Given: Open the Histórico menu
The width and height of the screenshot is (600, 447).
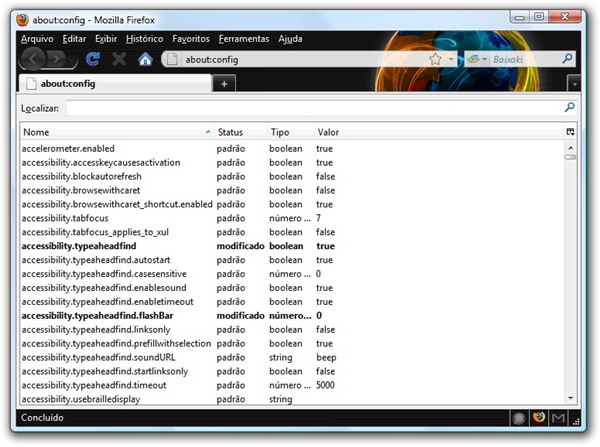Looking at the screenshot, I should [x=145, y=39].
